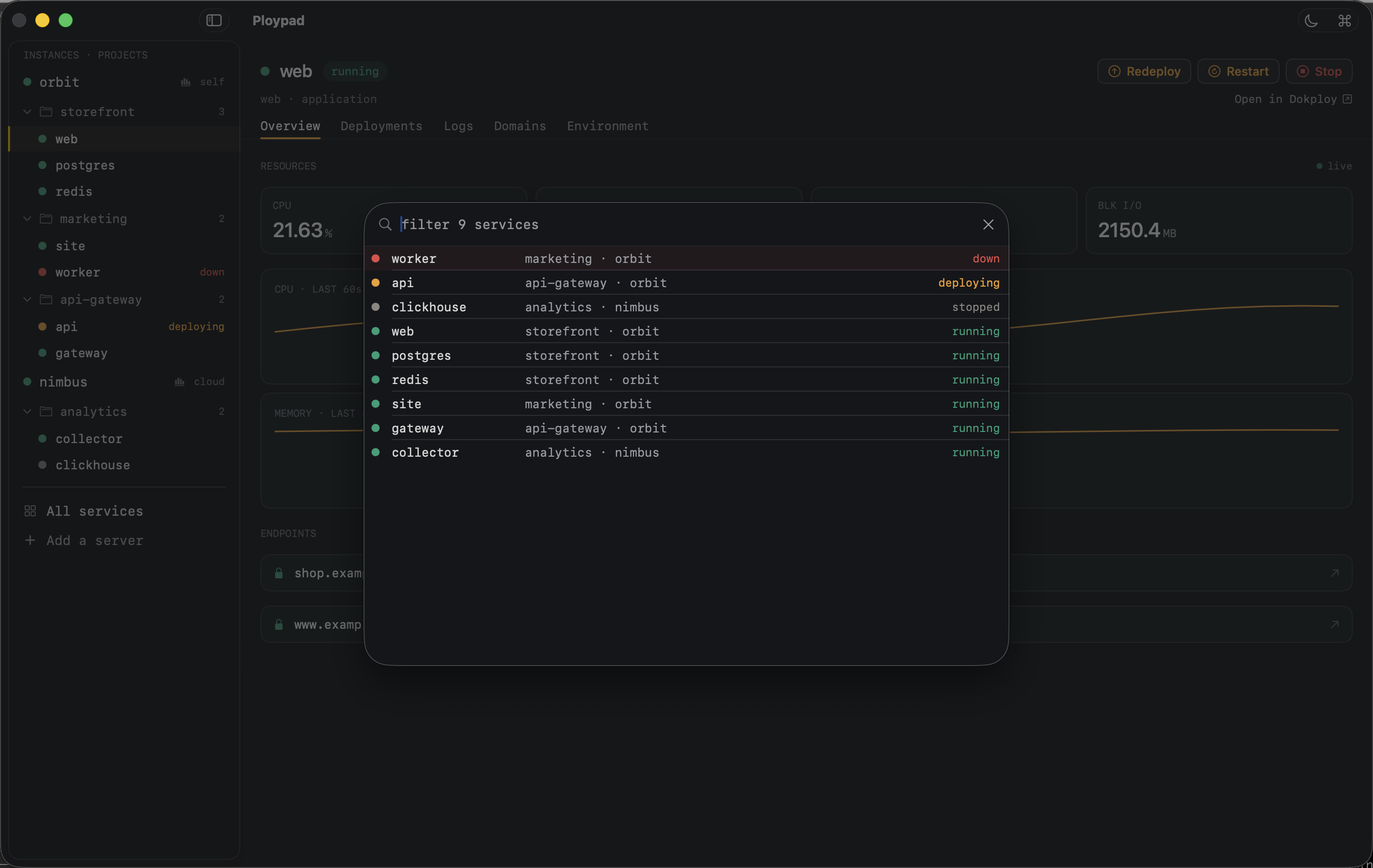Select clickhouse service in sidebar
1373x868 pixels.
point(124,465)
